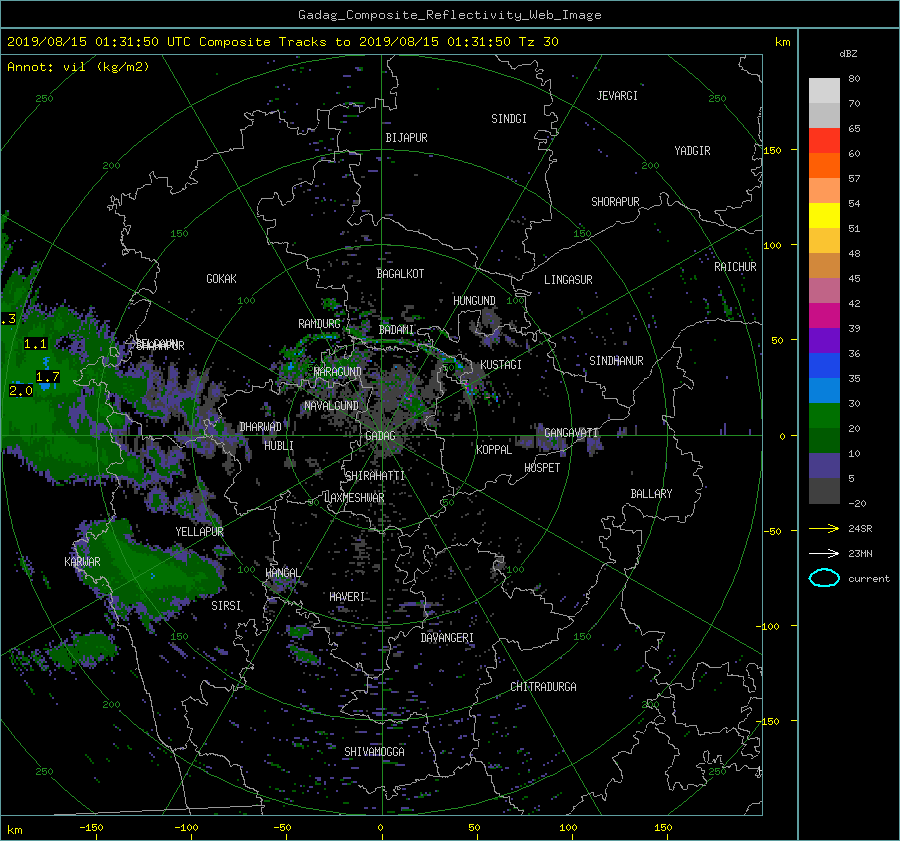Viewport: 900px width, 841px height.
Task: Click the HUNGUND label
Action: pyautogui.click(x=474, y=301)
